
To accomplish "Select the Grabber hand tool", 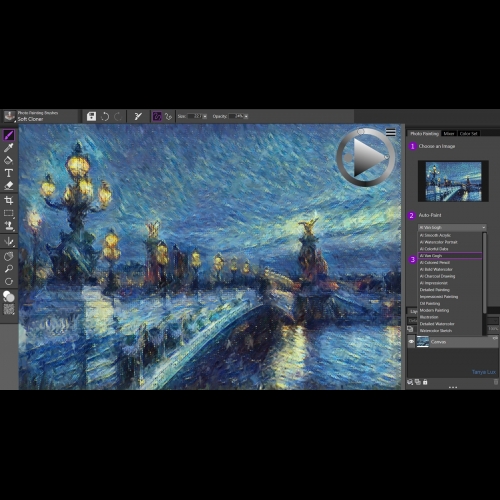I will [9, 256].
